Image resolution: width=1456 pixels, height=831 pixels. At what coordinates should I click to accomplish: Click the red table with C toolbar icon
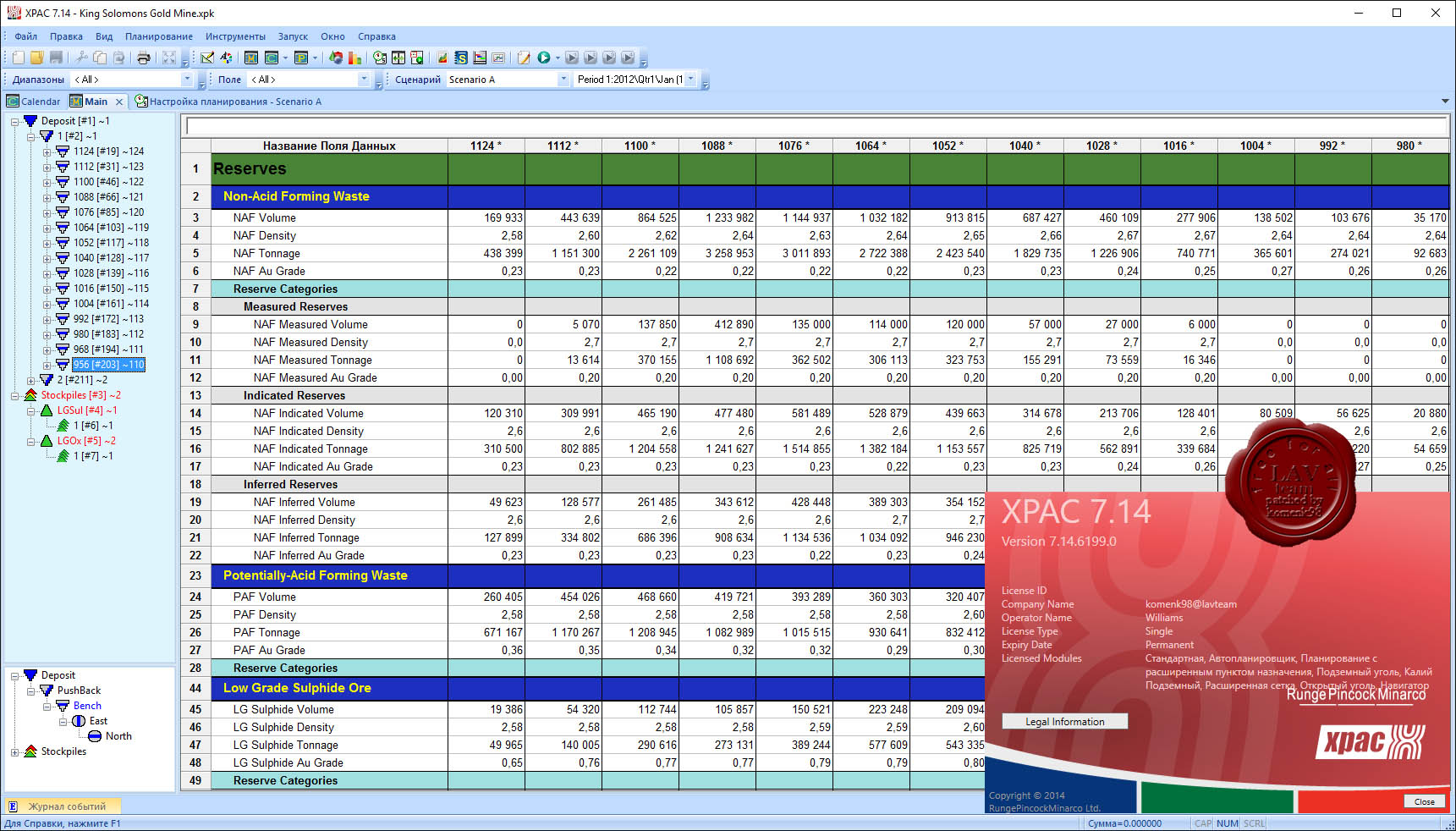click(417, 58)
